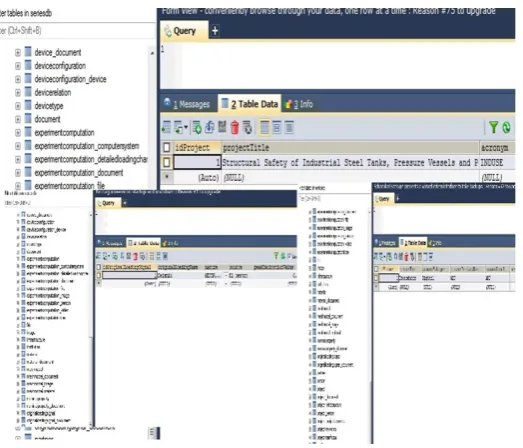Select experimentcomputation_computersystem table in tree

(87, 146)
